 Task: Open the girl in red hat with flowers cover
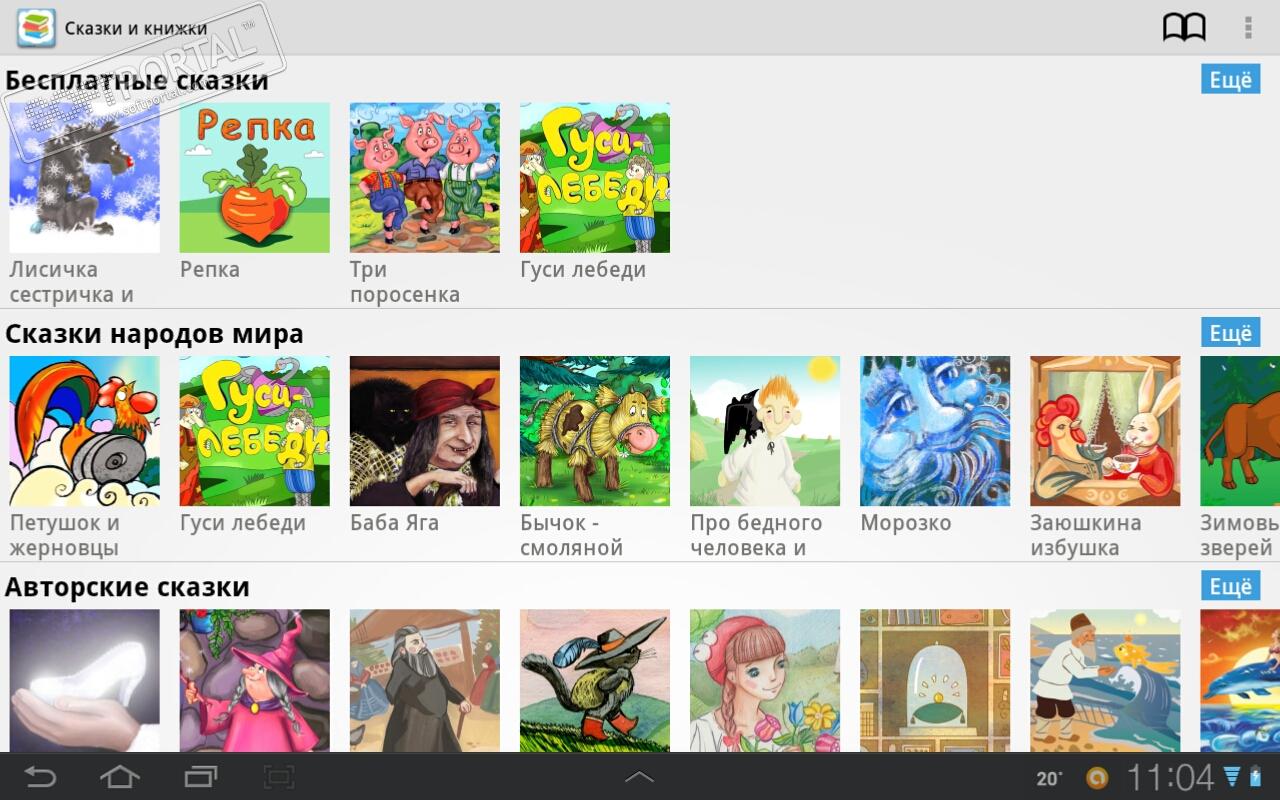click(x=765, y=680)
